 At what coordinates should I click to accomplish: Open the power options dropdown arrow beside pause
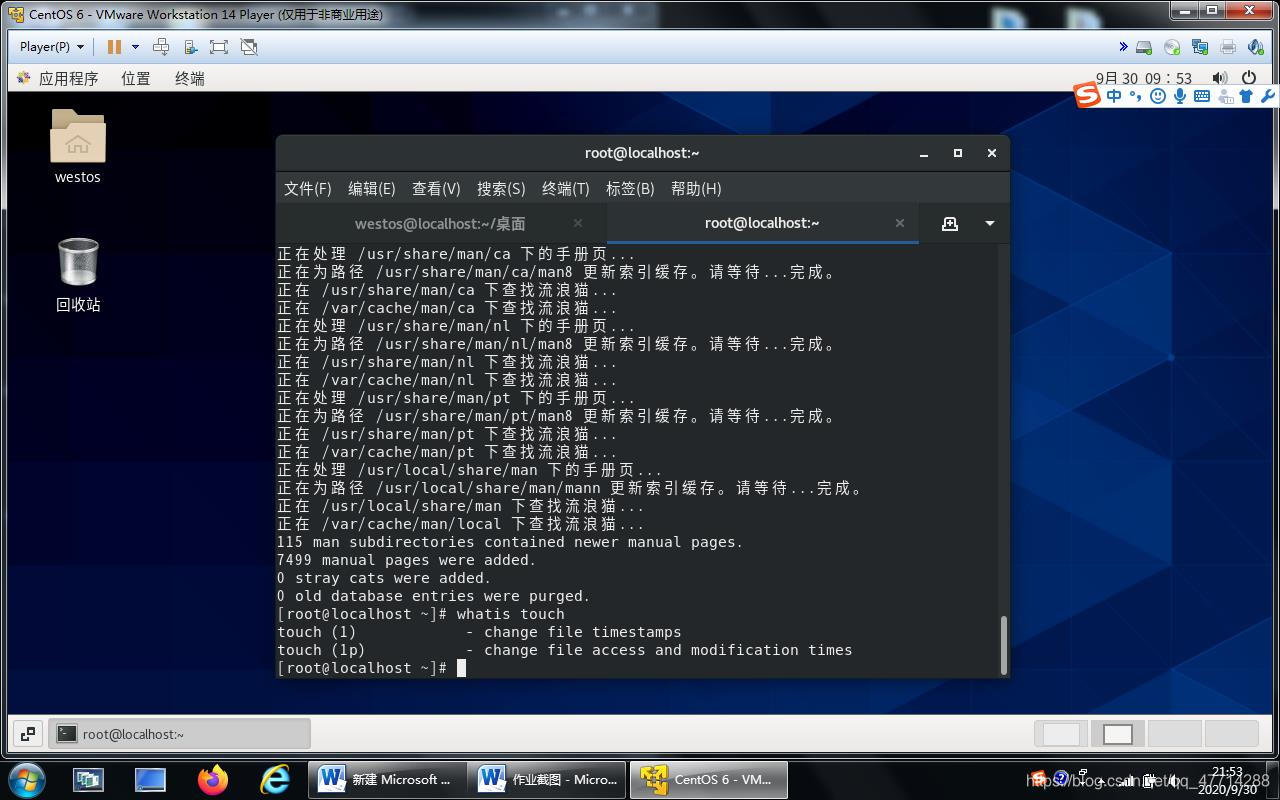(135, 47)
